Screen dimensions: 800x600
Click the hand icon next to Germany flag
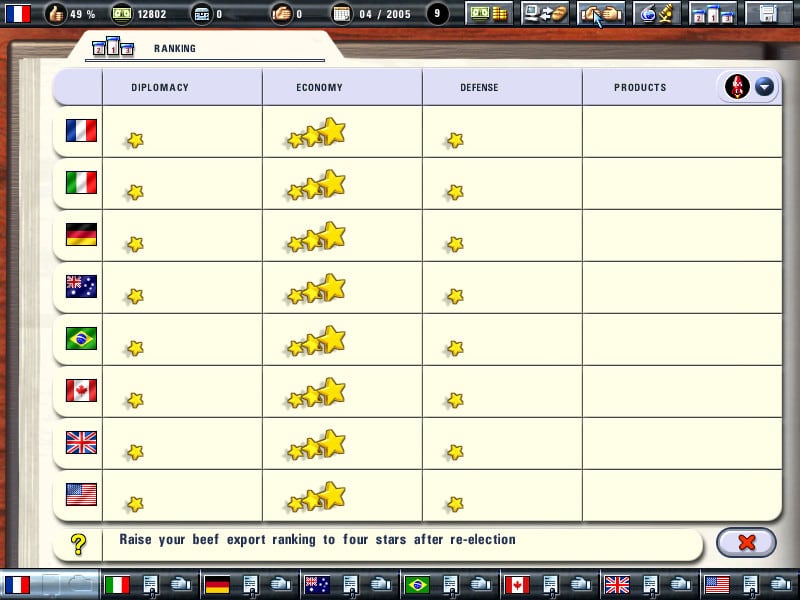point(280,584)
